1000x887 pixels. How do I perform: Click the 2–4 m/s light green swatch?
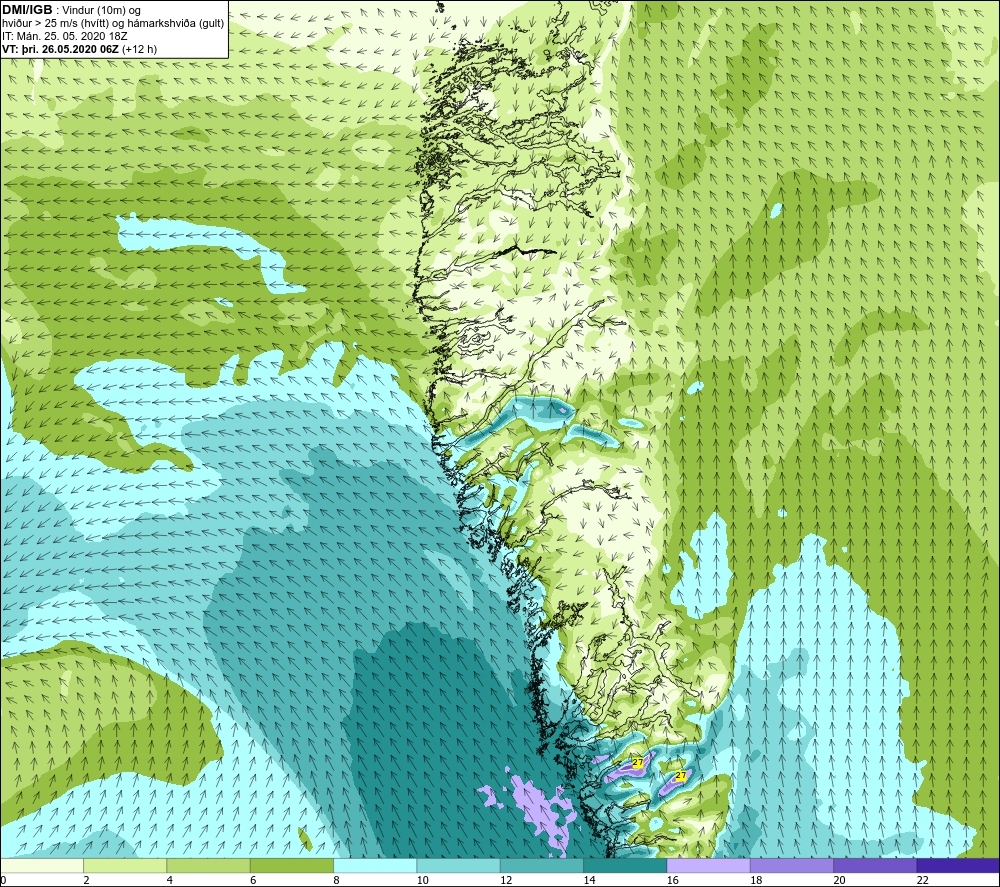(125, 865)
